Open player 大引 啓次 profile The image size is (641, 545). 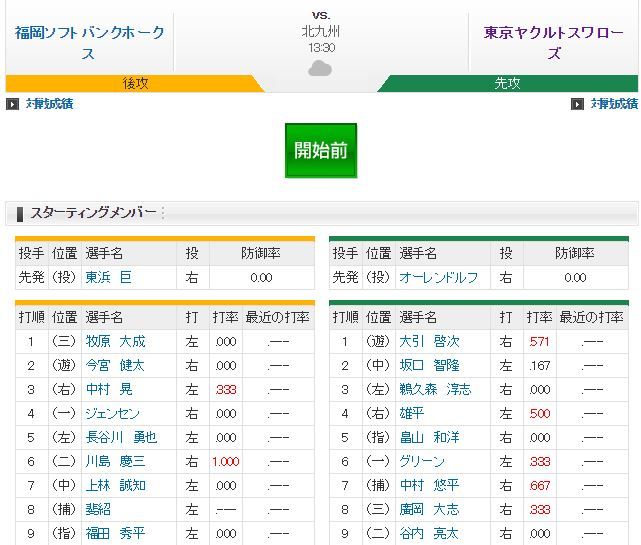[430, 341]
